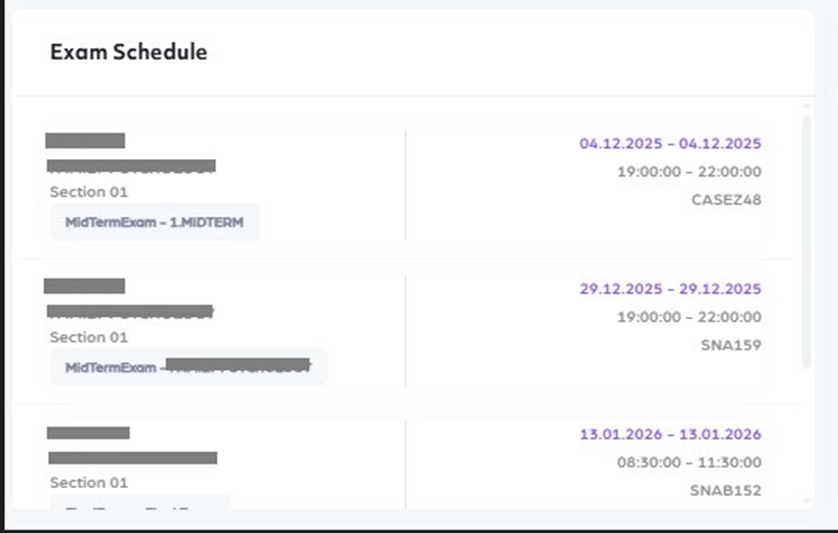Click the vertical scrollbar of the exam list

[x=807, y=240]
